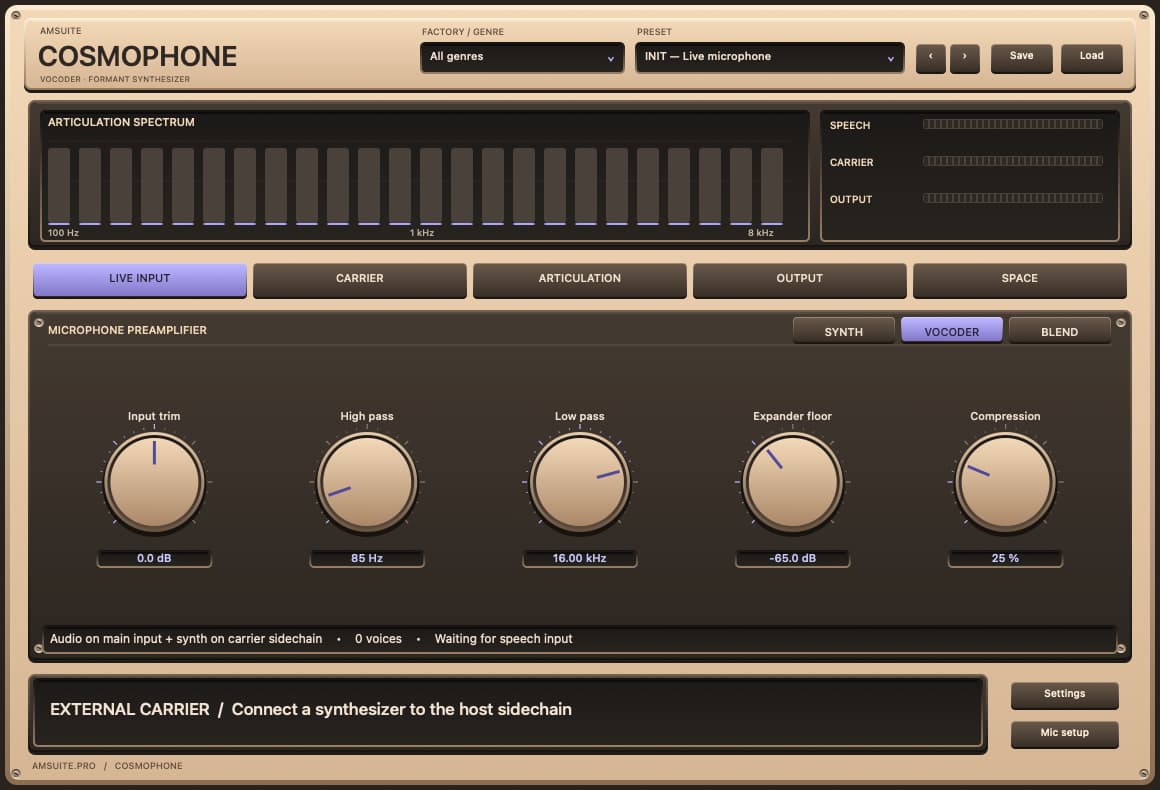1160x790 pixels.
Task: Click the High pass knob
Action: click(x=367, y=482)
